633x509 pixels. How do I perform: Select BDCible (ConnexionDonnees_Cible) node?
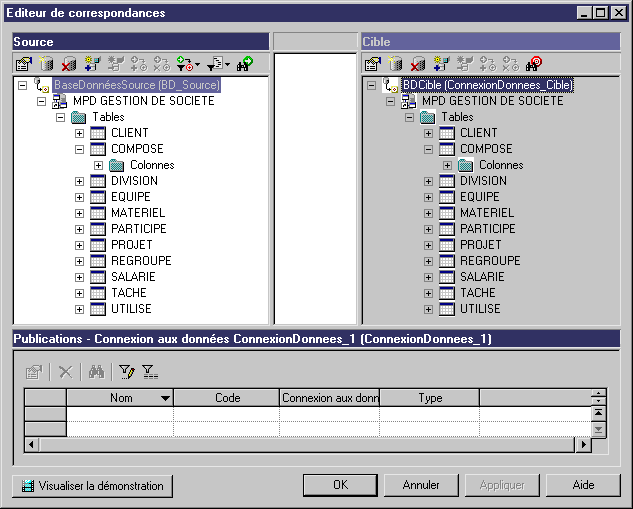click(x=488, y=85)
